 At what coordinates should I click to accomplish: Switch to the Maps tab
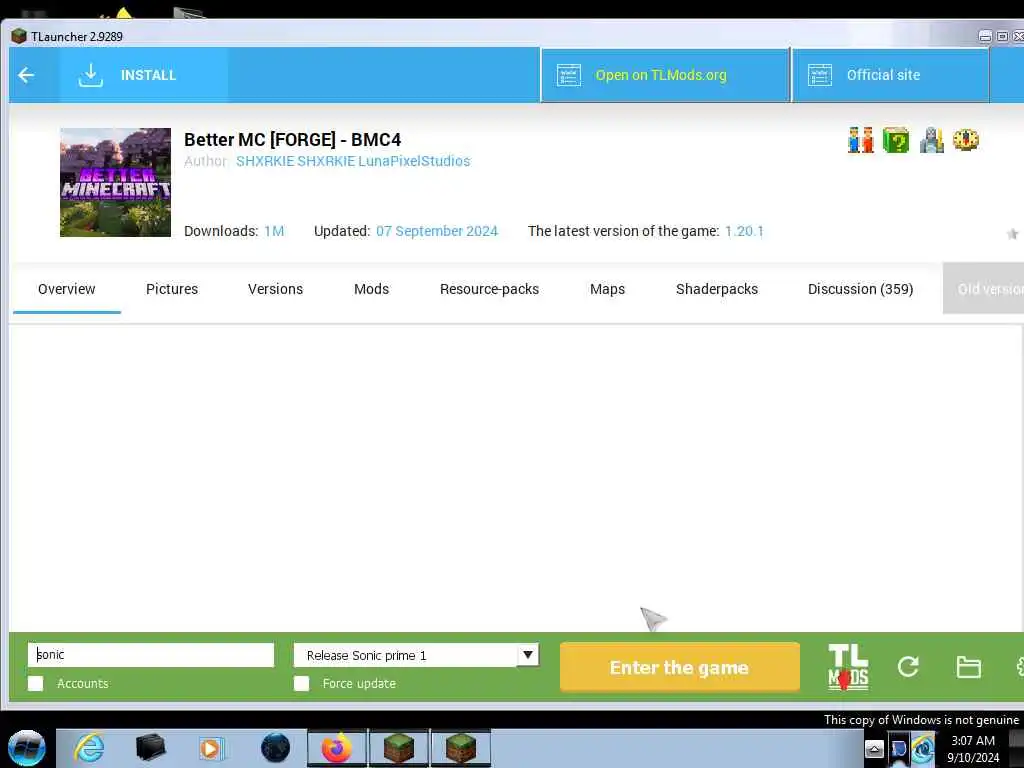(607, 289)
